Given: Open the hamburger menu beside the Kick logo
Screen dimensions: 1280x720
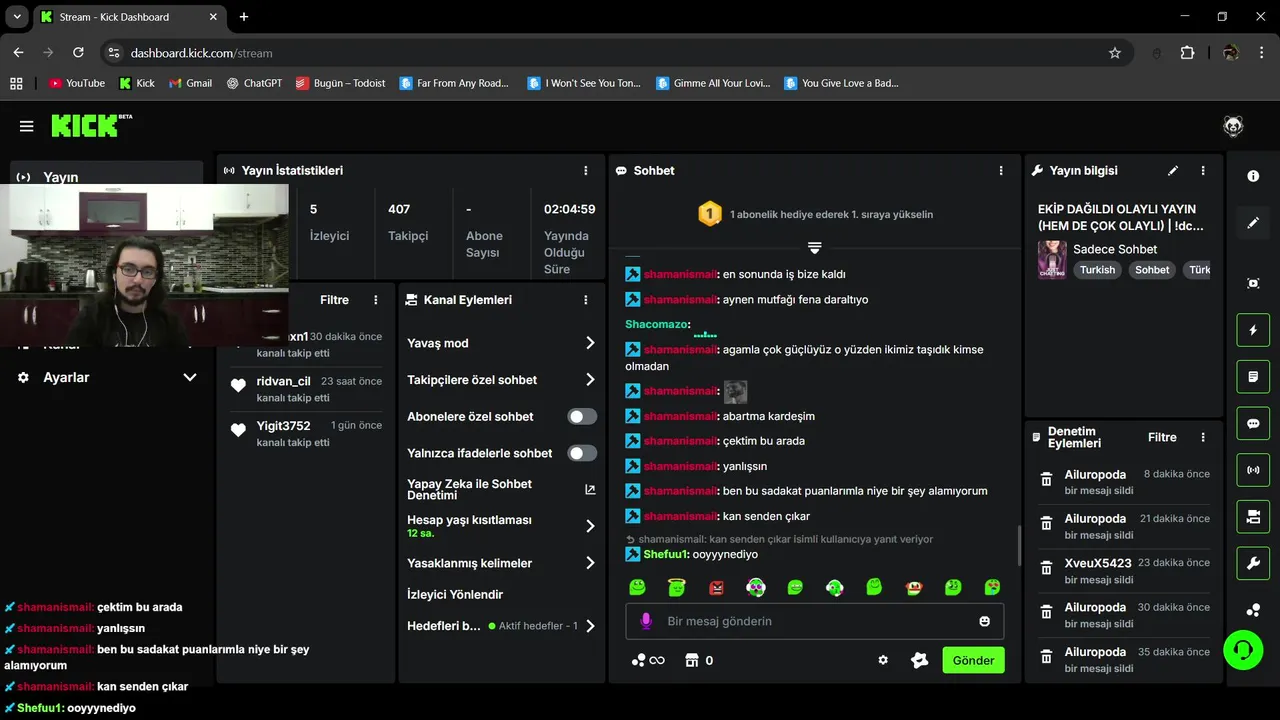Looking at the screenshot, I should [27, 126].
